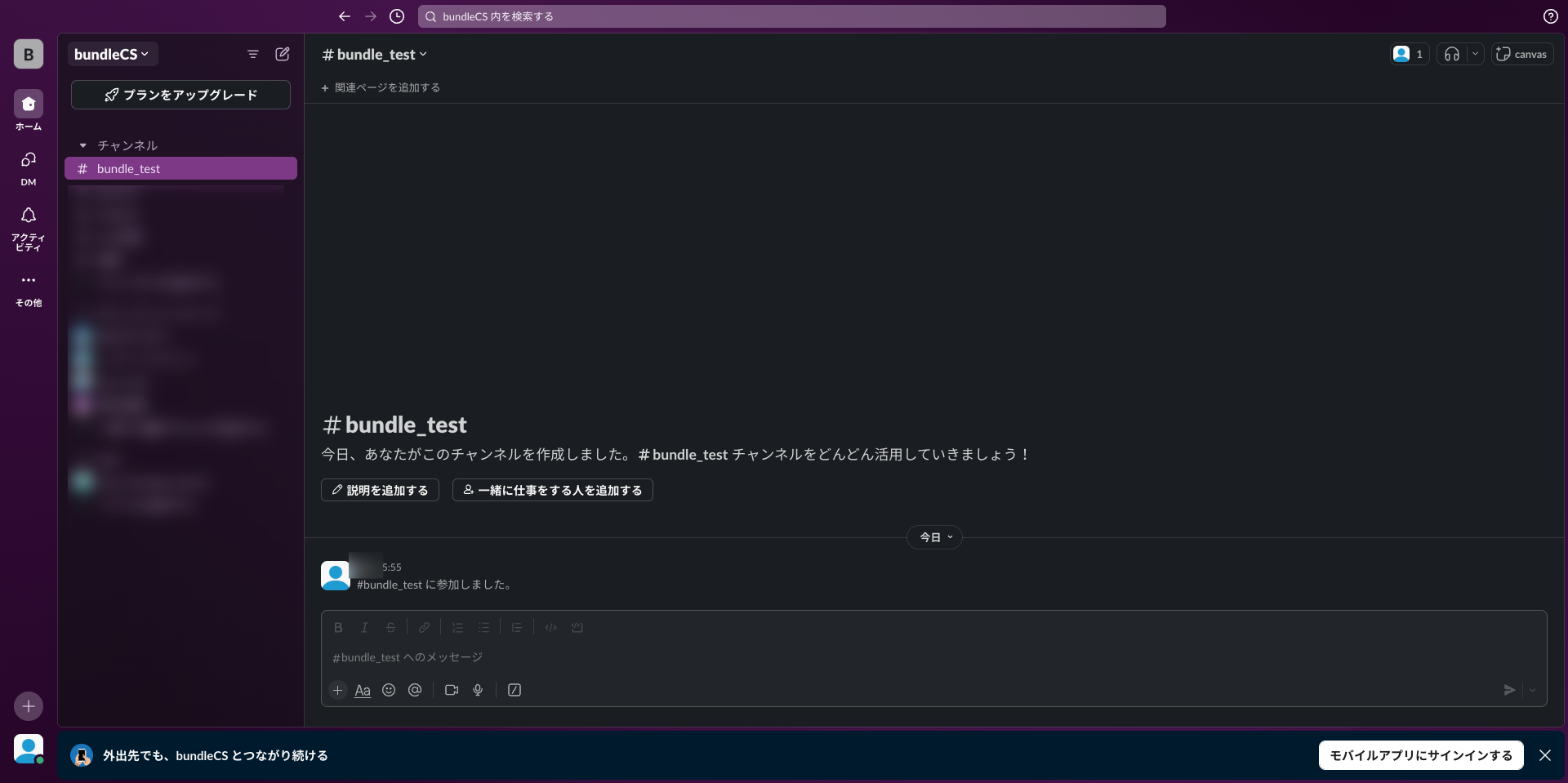The height and width of the screenshot is (783, 1568).
Task: Select bundle_test channel in sidebar
Action: coord(180,168)
